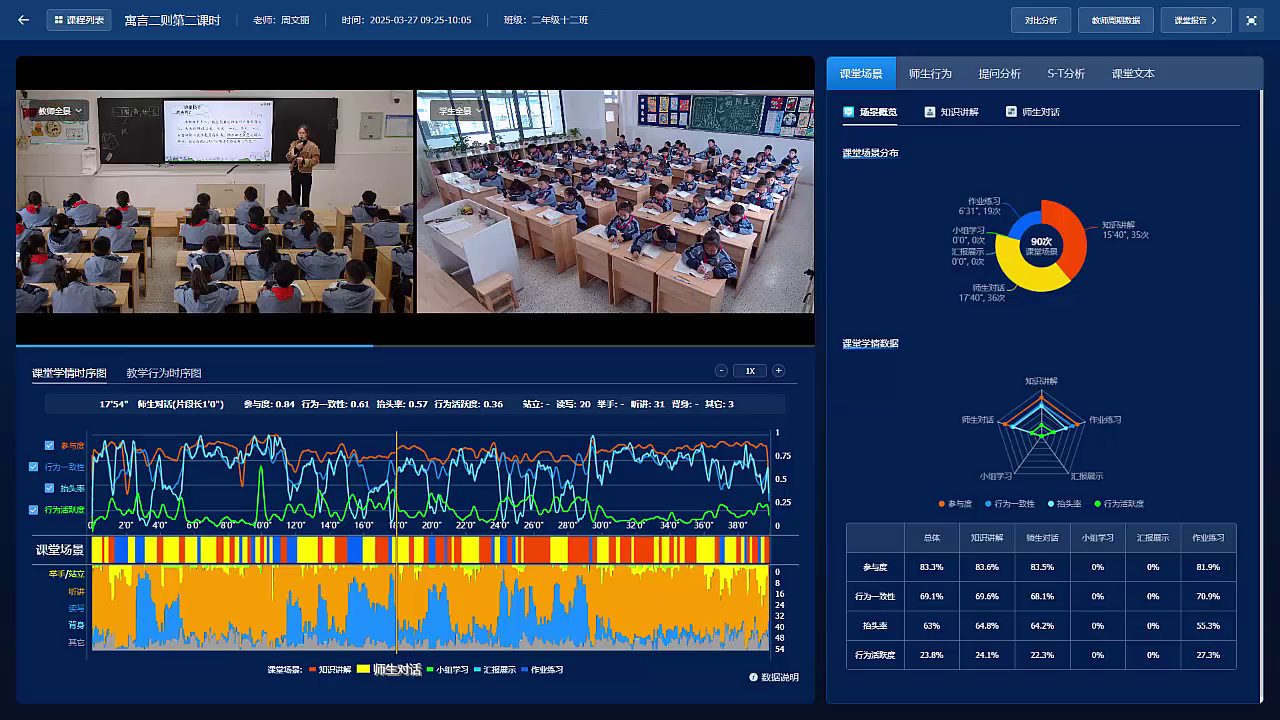
Task: Open the 课程列表 button
Action: click(79, 20)
